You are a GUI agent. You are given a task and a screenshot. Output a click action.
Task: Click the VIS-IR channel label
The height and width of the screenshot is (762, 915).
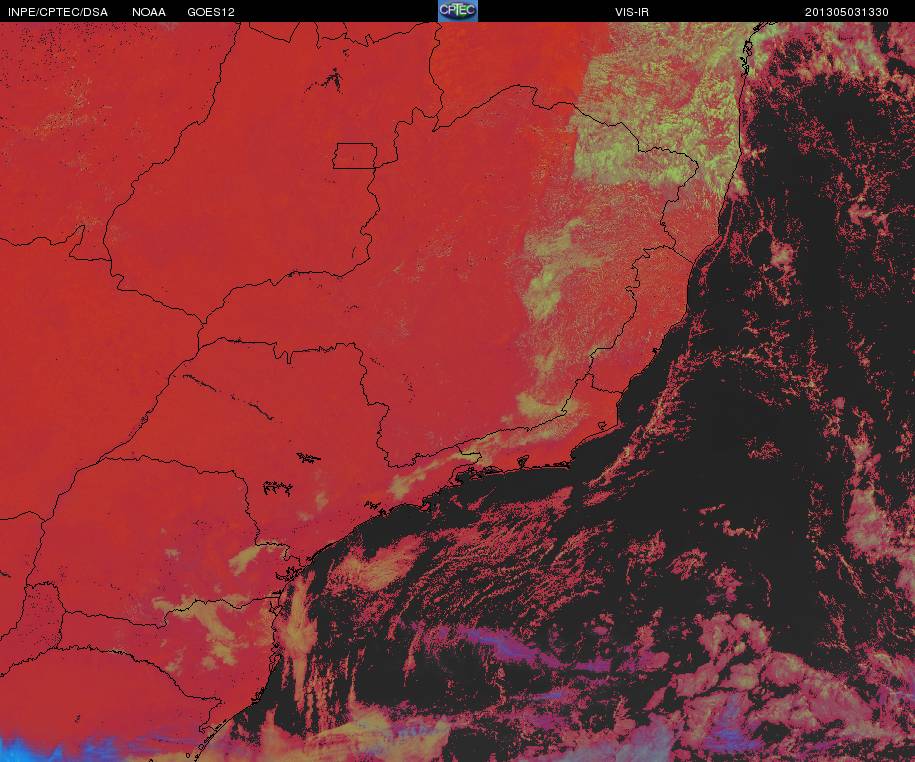click(631, 12)
